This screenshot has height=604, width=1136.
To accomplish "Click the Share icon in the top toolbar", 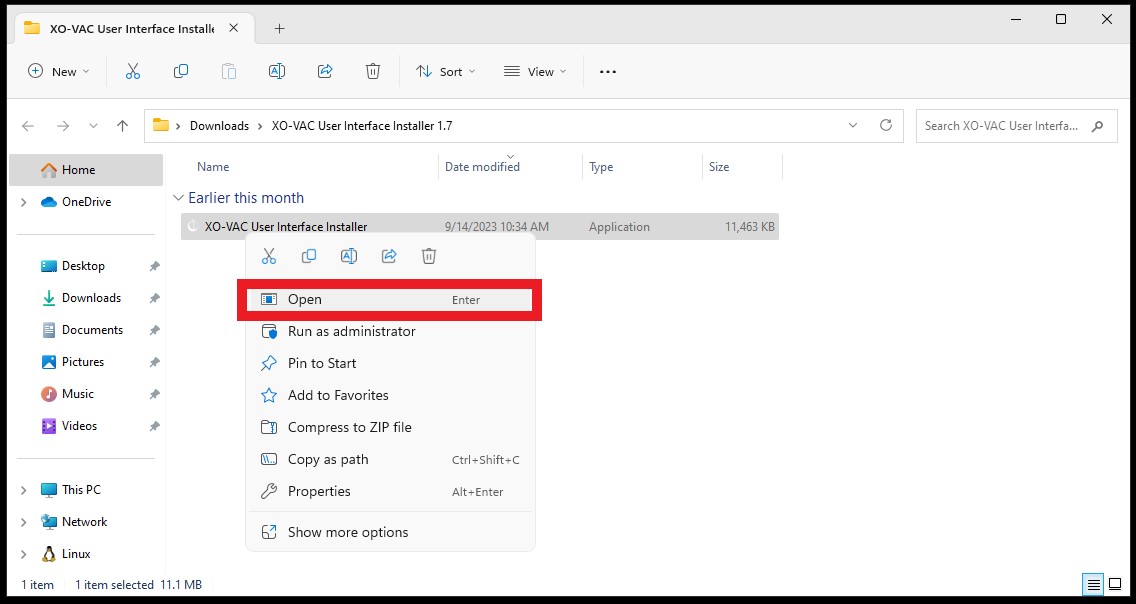I will point(325,71).
